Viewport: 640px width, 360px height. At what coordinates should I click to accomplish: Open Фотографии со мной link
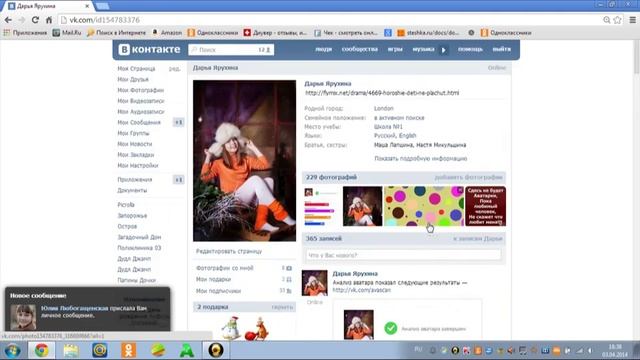pyautogui.click(x=224, y=268)
